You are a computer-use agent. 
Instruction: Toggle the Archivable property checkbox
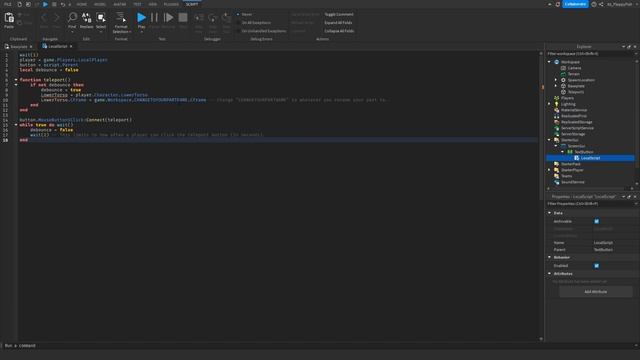coord(597,221)
